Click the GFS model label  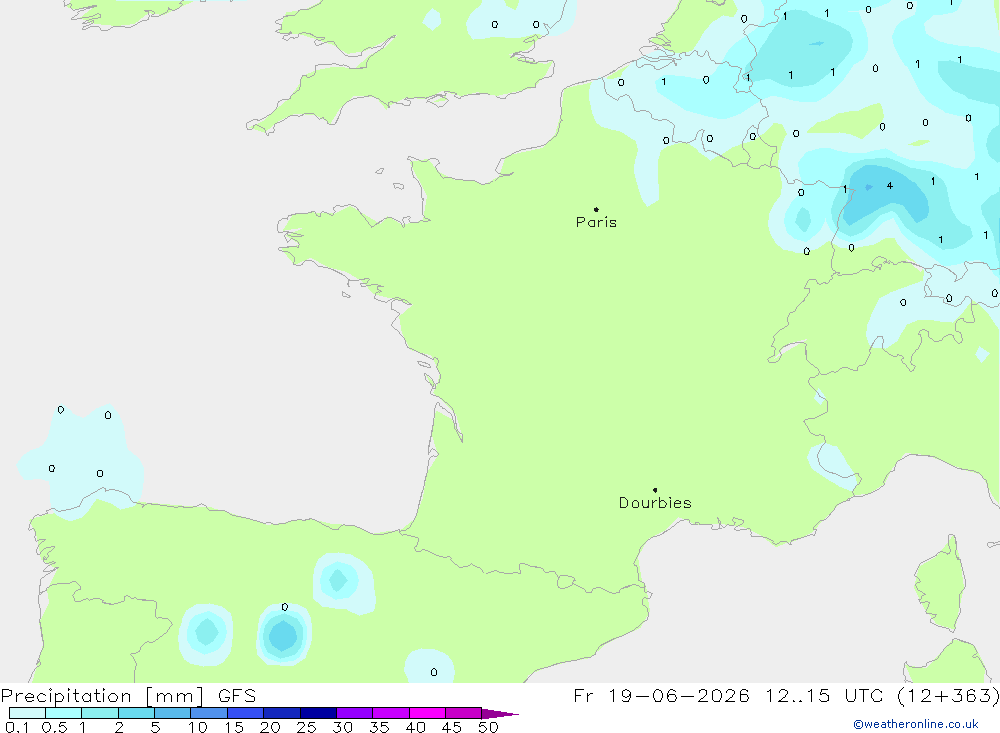tap(237, 696)
